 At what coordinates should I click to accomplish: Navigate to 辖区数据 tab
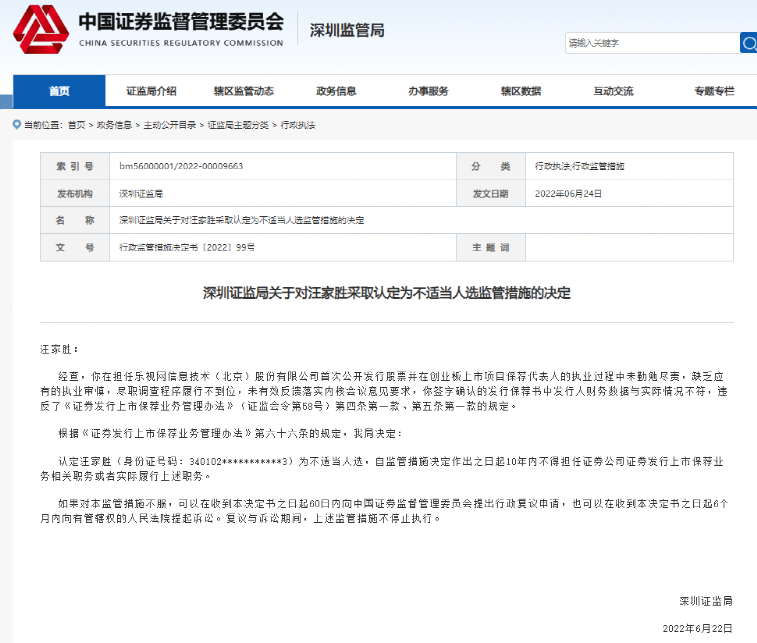(x=520, y=91)
